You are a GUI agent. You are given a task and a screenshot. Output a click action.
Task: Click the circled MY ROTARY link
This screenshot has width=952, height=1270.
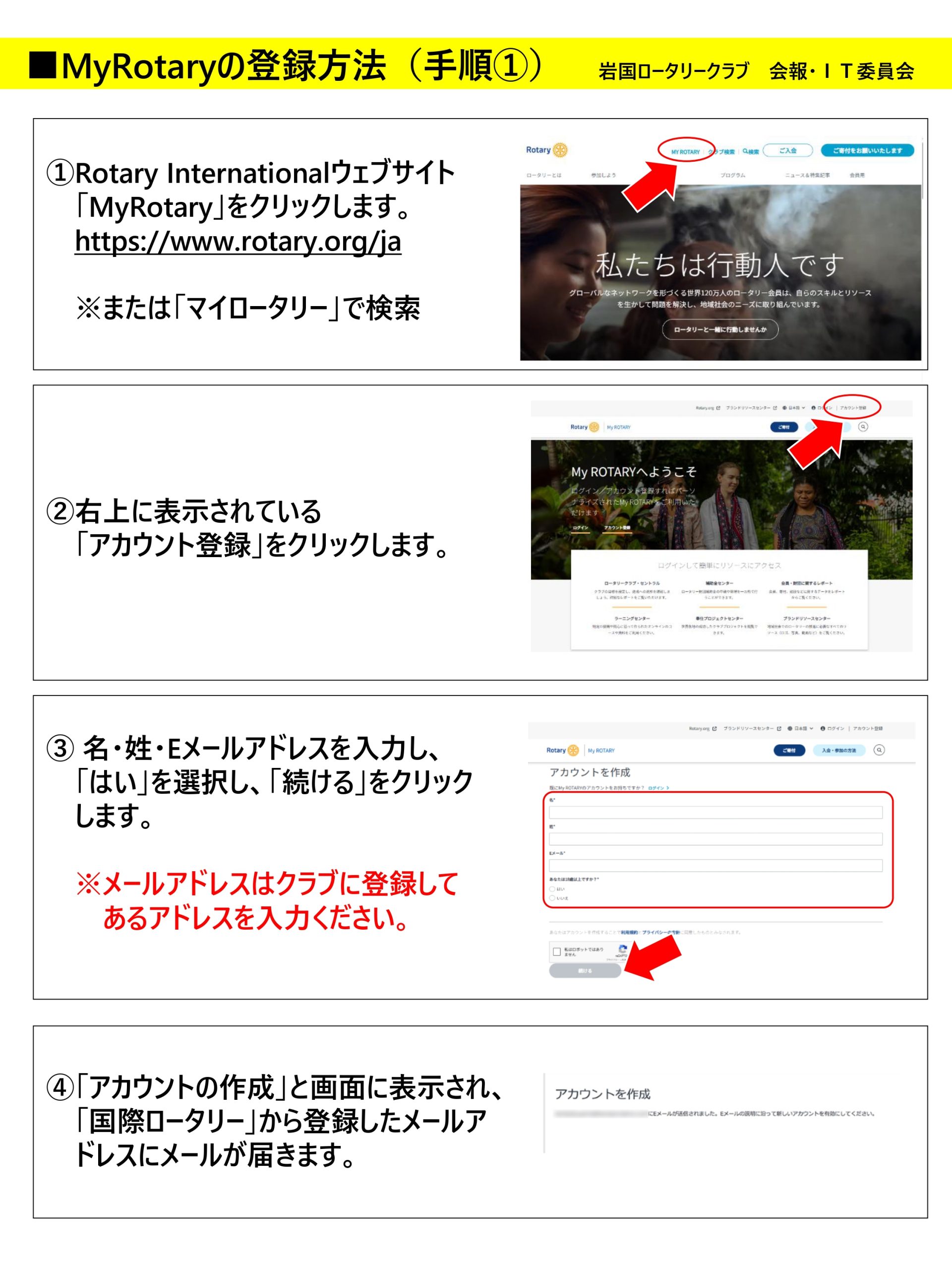[x=685, y=152]
